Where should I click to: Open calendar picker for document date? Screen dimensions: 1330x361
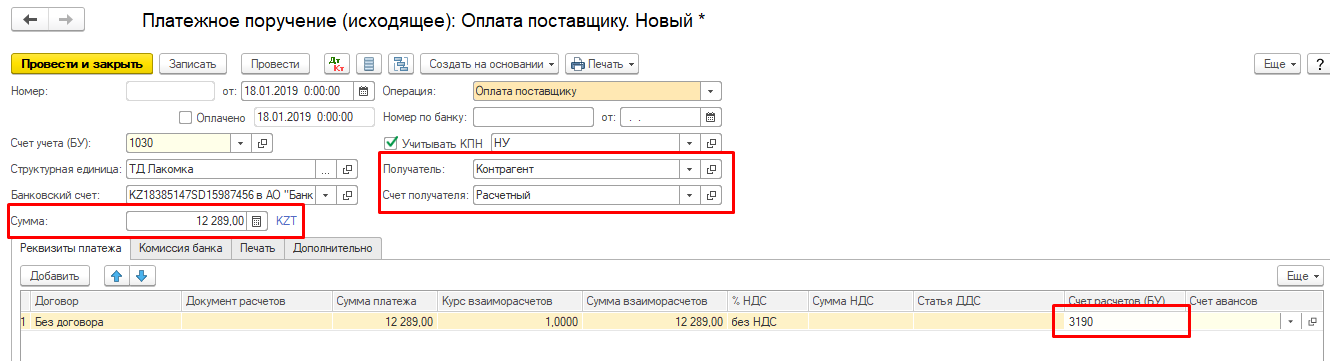[x=363, y=91]
